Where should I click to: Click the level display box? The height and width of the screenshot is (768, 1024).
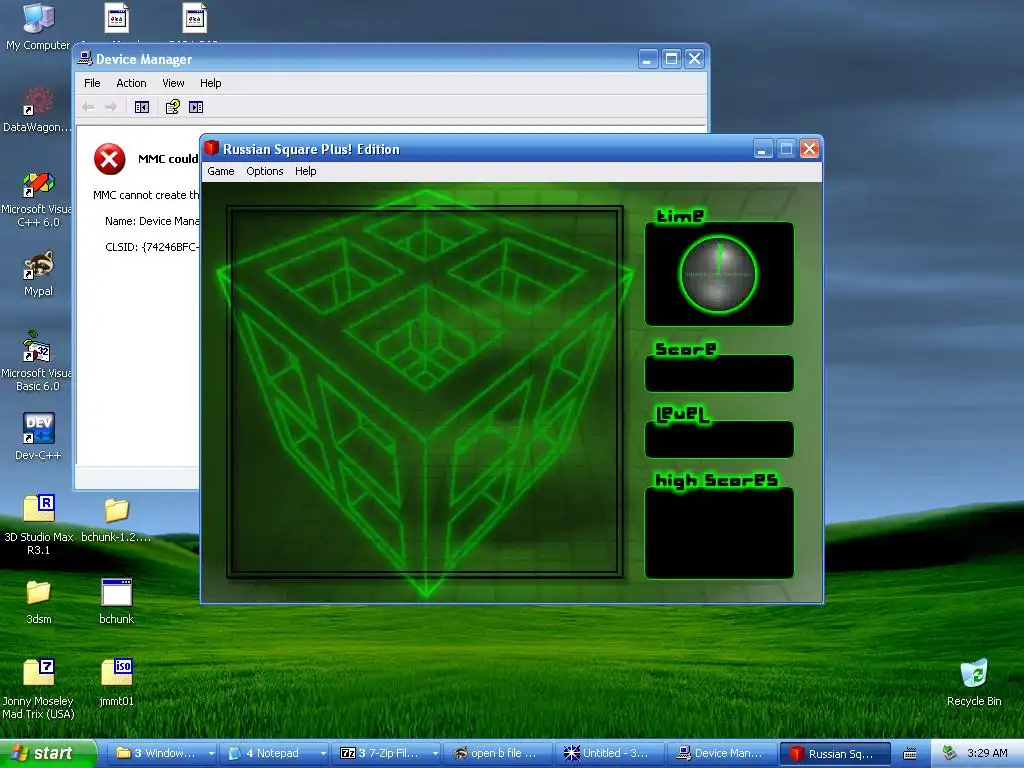pos(719,440)
